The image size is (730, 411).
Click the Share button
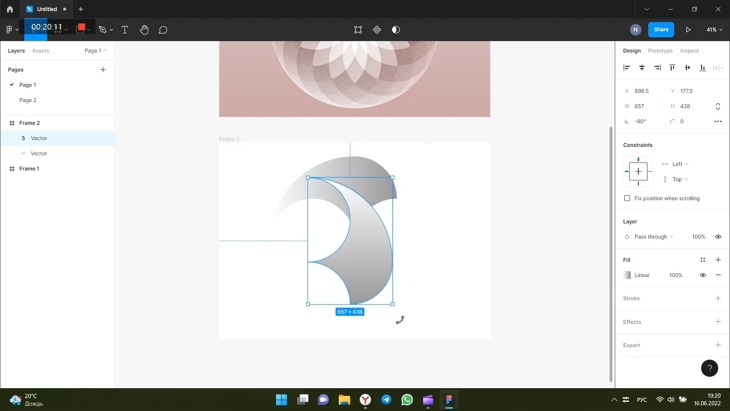(661, 30)
